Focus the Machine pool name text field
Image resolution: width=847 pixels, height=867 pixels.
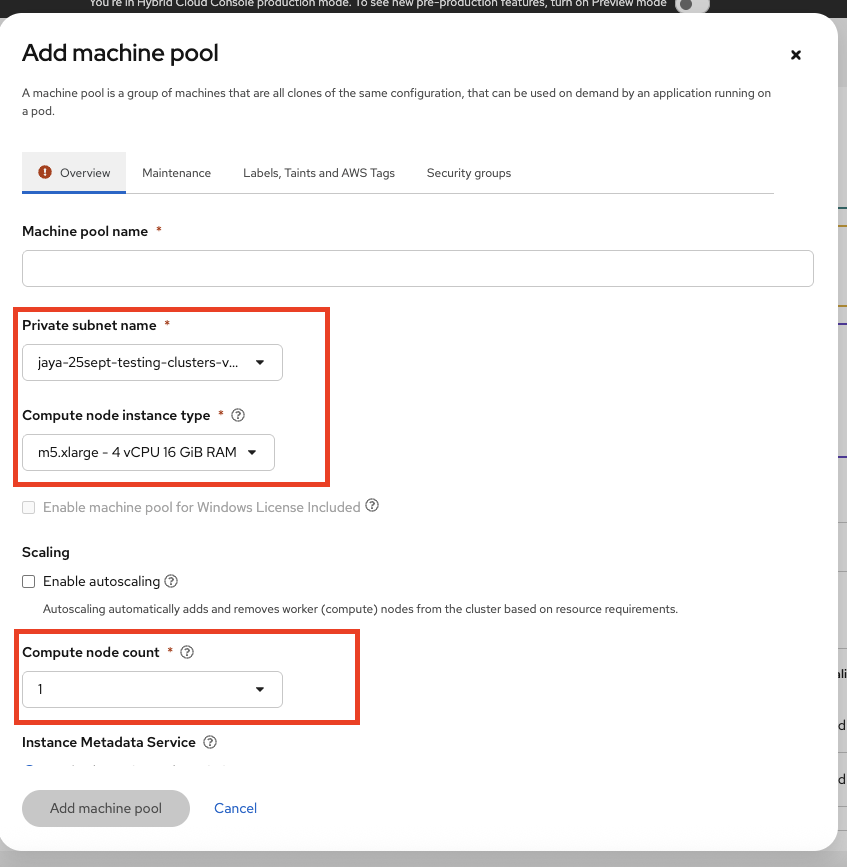(x=417, y=268)
